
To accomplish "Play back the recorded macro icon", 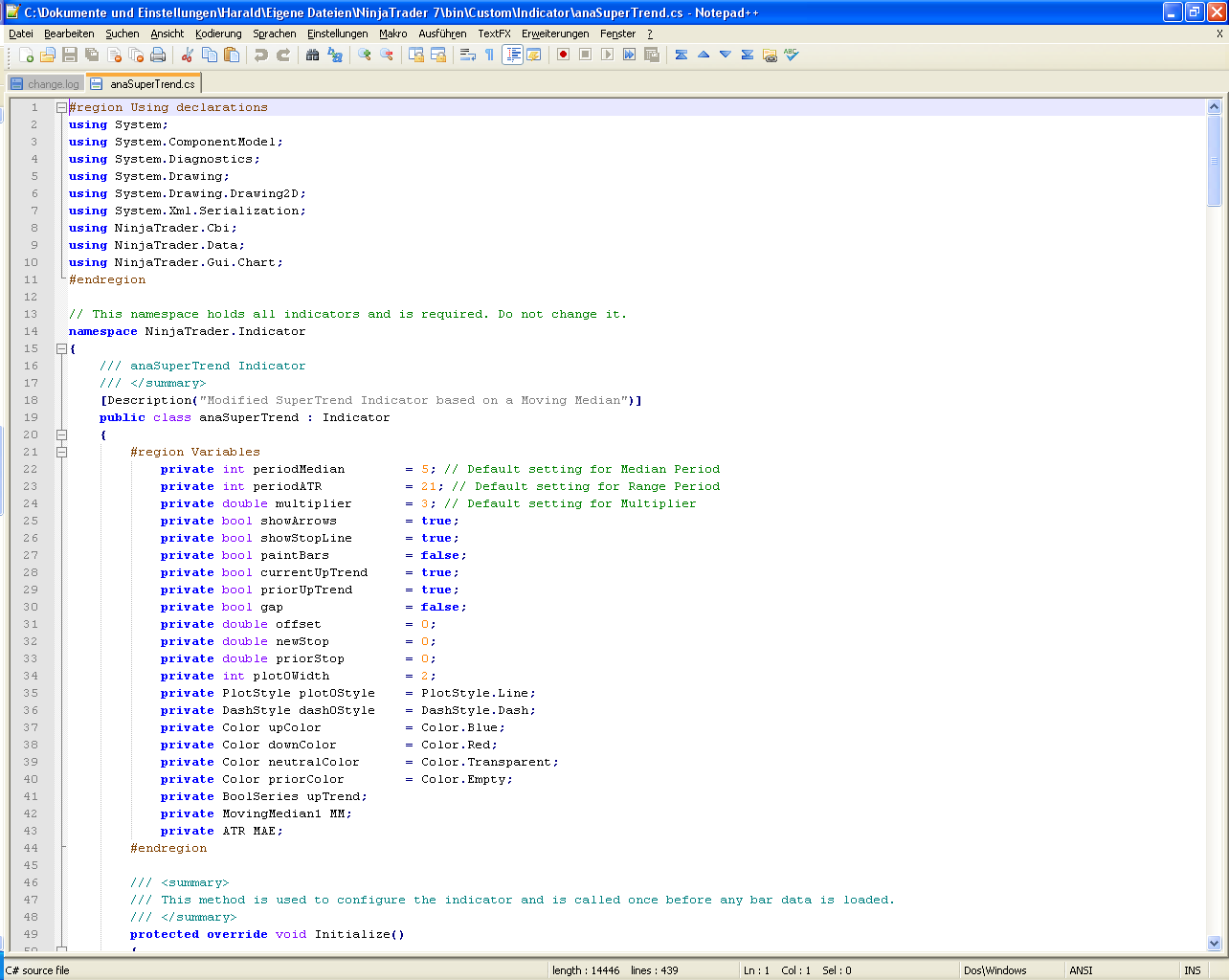I will coord(608,55).
